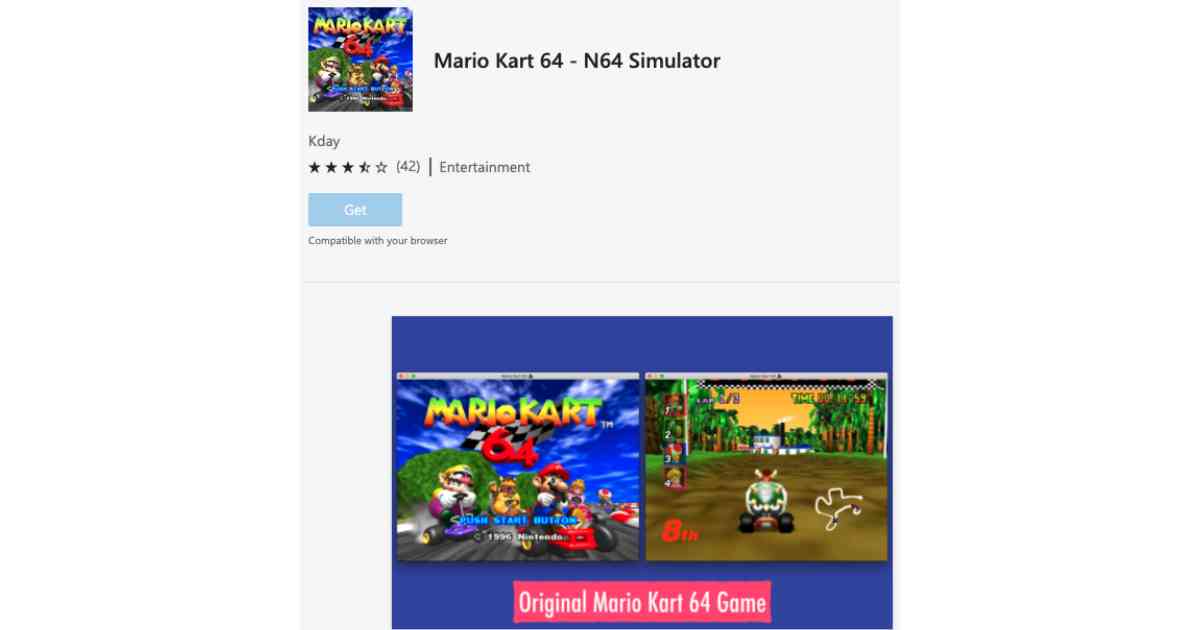Click the Mario Kart 64 extension icon
Viewport: 1200px width, 630px height.
[x=360, y=59]
